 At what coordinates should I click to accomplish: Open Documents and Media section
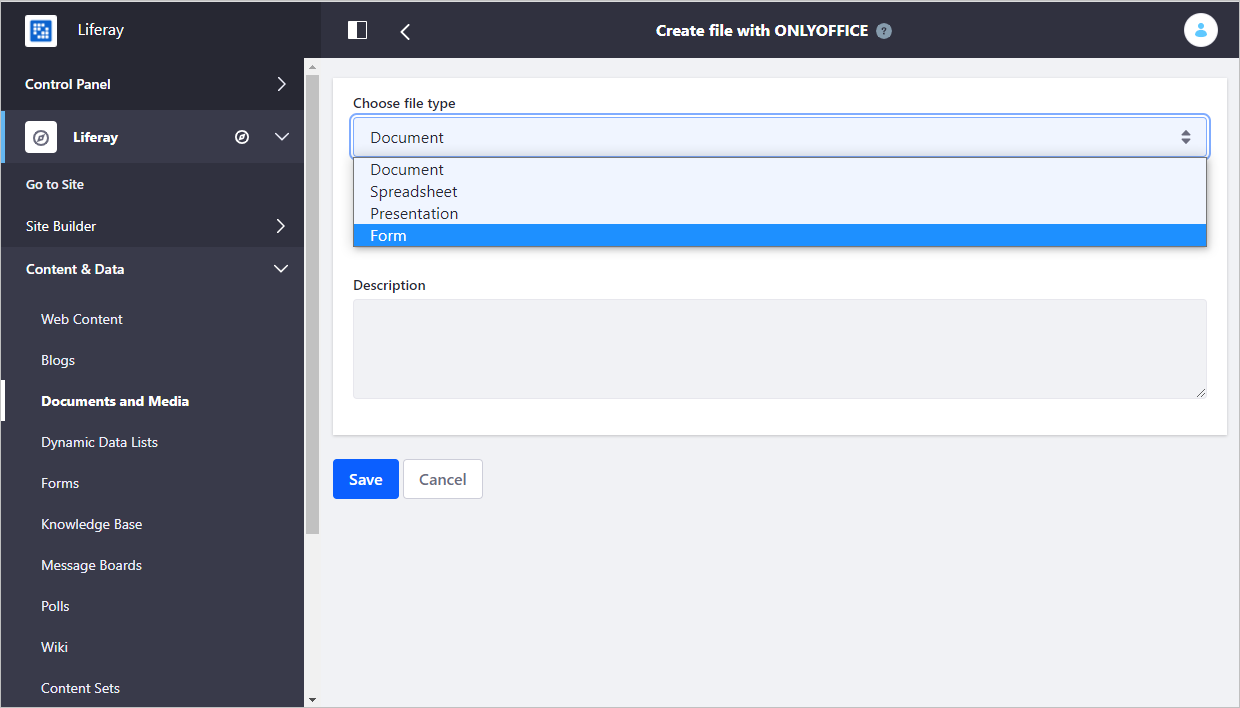[115, 401]
